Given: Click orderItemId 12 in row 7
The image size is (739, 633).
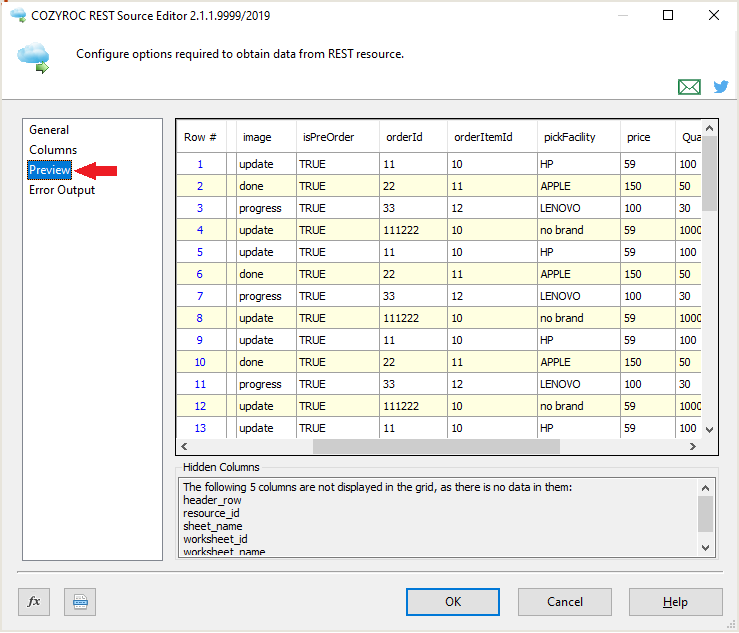Looking at the screenshot, I should click(493, 296).
